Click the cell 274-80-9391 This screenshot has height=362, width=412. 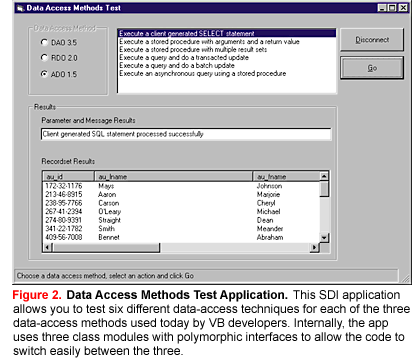coord(64,220)
